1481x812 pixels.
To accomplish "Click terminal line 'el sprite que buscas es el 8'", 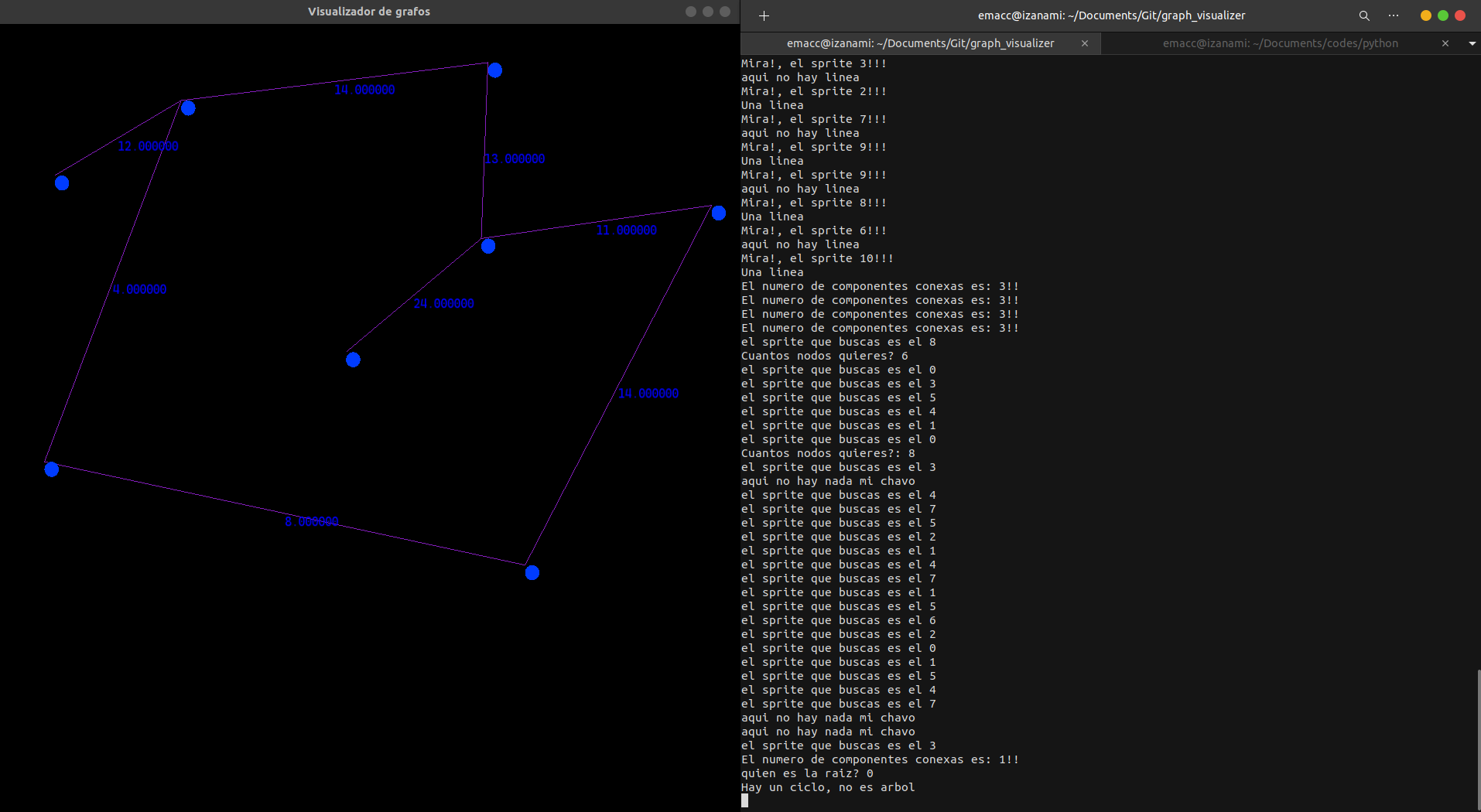I will coord(839,342).
